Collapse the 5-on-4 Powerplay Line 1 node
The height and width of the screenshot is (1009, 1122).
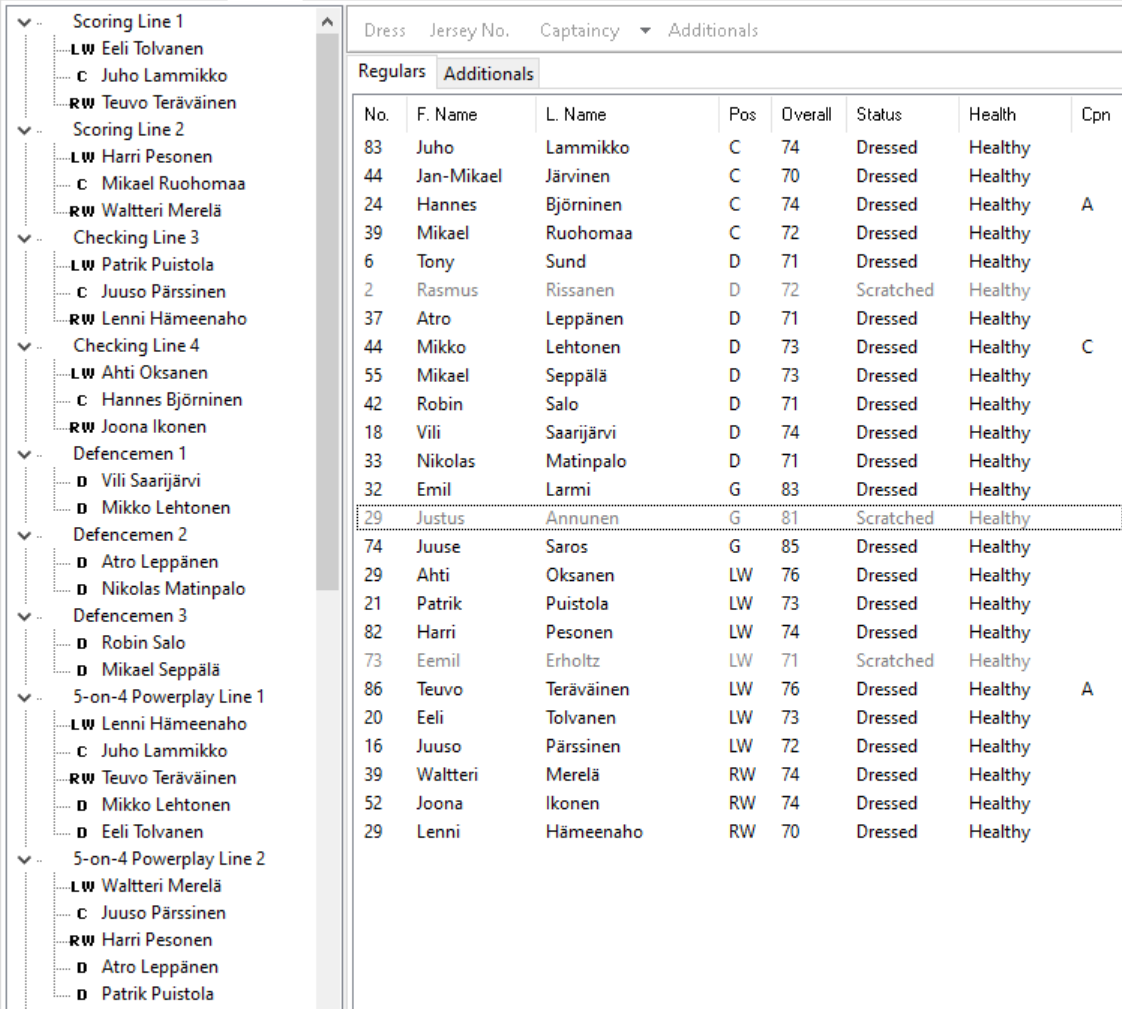(24, 698)
